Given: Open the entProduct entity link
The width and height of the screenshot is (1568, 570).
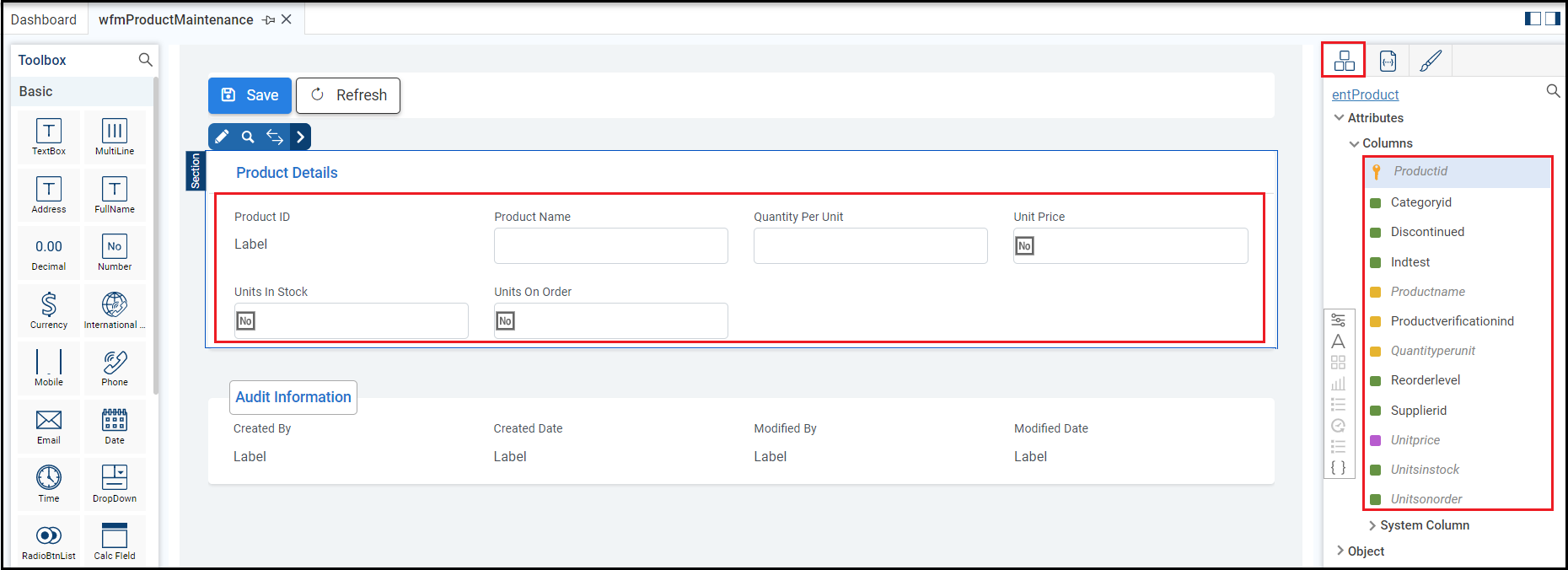Looking at the screenshot, I should click(1365, 94).
